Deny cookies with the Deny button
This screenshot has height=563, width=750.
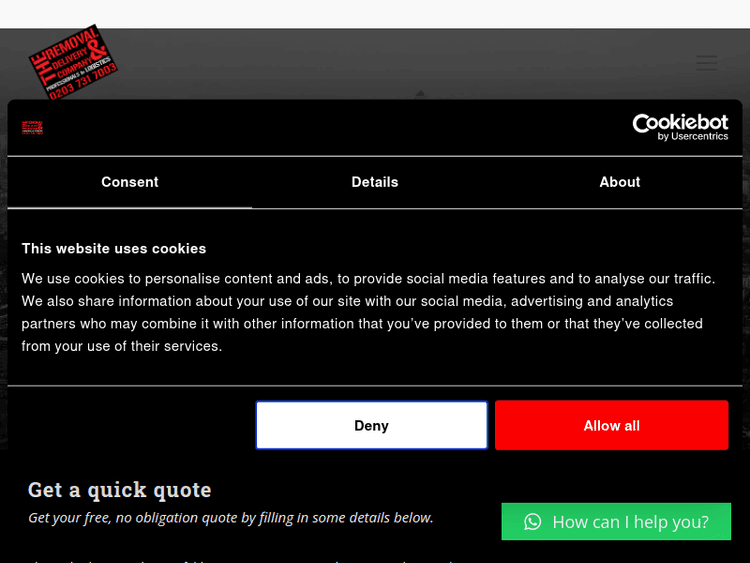(x=371, y=425)
